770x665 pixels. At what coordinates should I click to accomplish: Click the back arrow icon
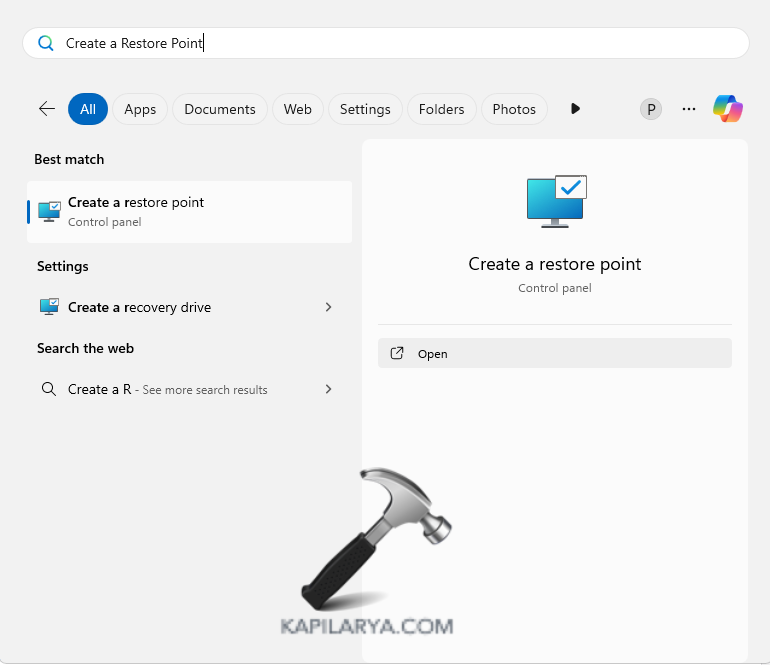(46, 109)
